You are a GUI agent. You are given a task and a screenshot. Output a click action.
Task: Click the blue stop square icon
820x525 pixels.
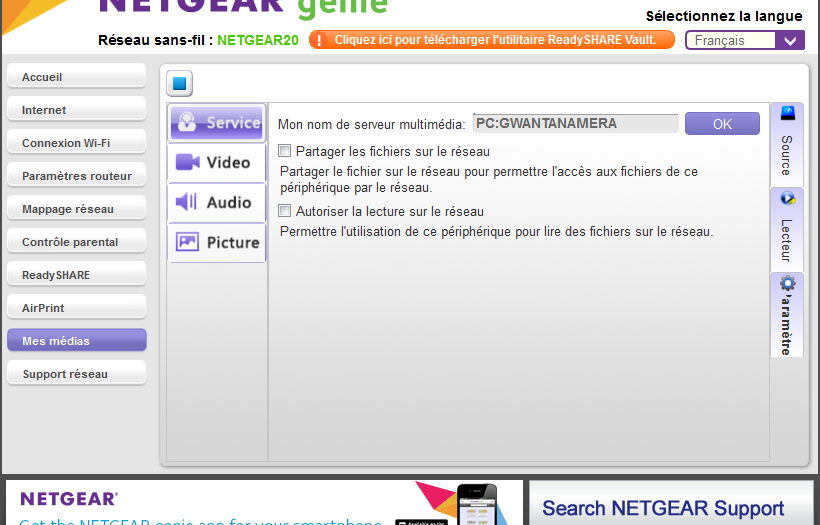coord(180,84)
